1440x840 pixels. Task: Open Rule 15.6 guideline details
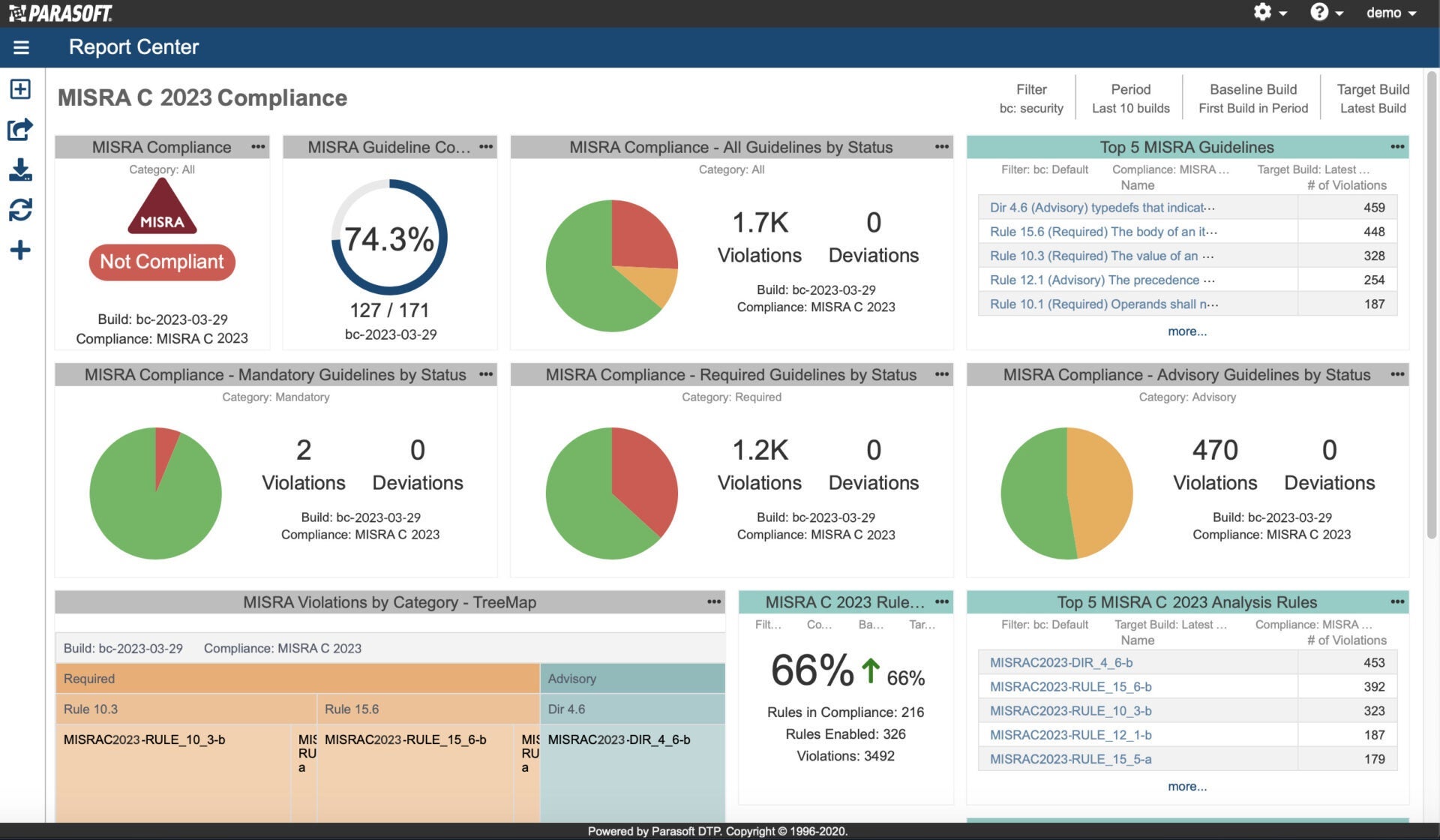pyautogui.click(x=1102, y=231)
